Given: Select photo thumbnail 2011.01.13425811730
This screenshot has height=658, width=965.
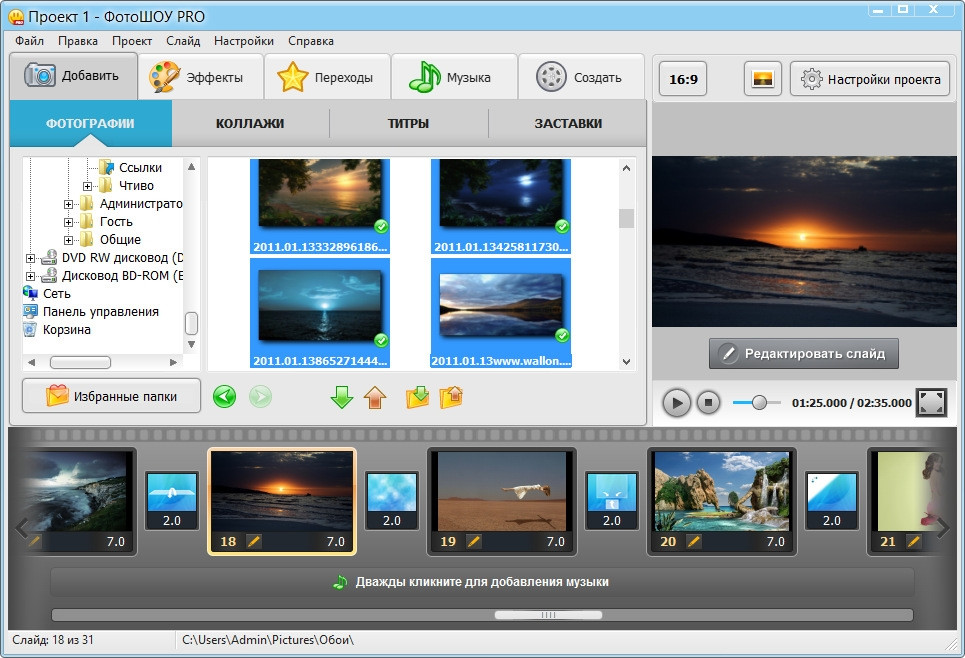Looking at the screenshot, I should click(501, 206).
